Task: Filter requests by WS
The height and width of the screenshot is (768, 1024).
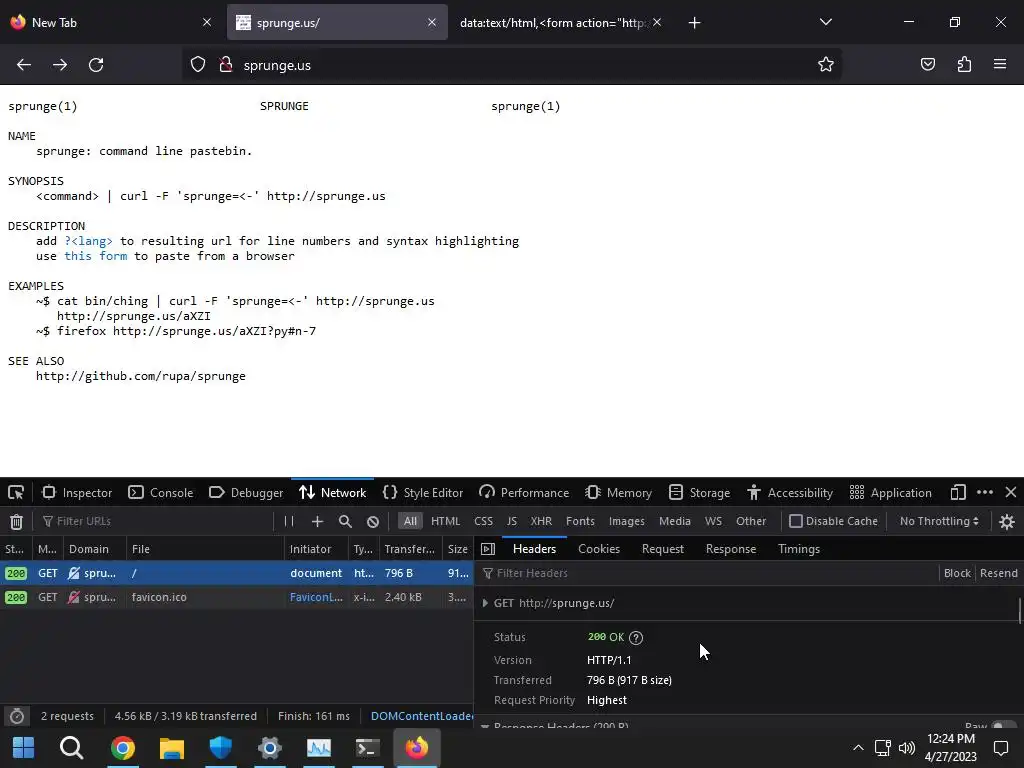Action: click(713, 521)
